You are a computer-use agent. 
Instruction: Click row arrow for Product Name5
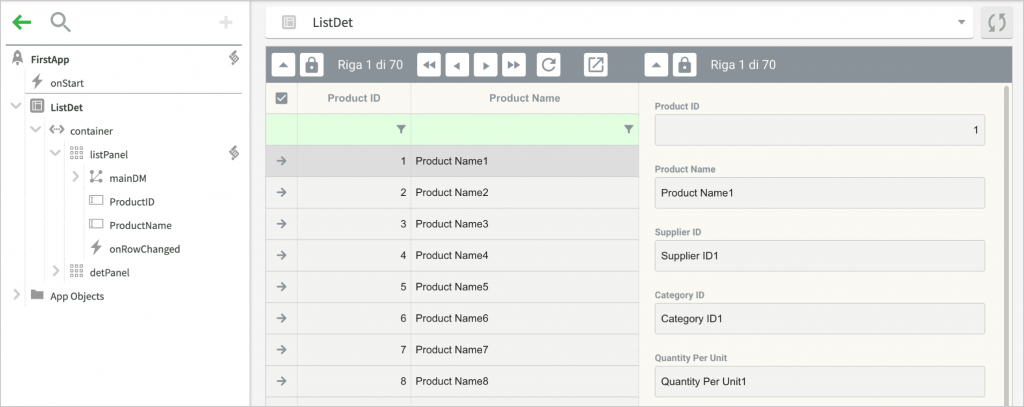pos(281,286)
